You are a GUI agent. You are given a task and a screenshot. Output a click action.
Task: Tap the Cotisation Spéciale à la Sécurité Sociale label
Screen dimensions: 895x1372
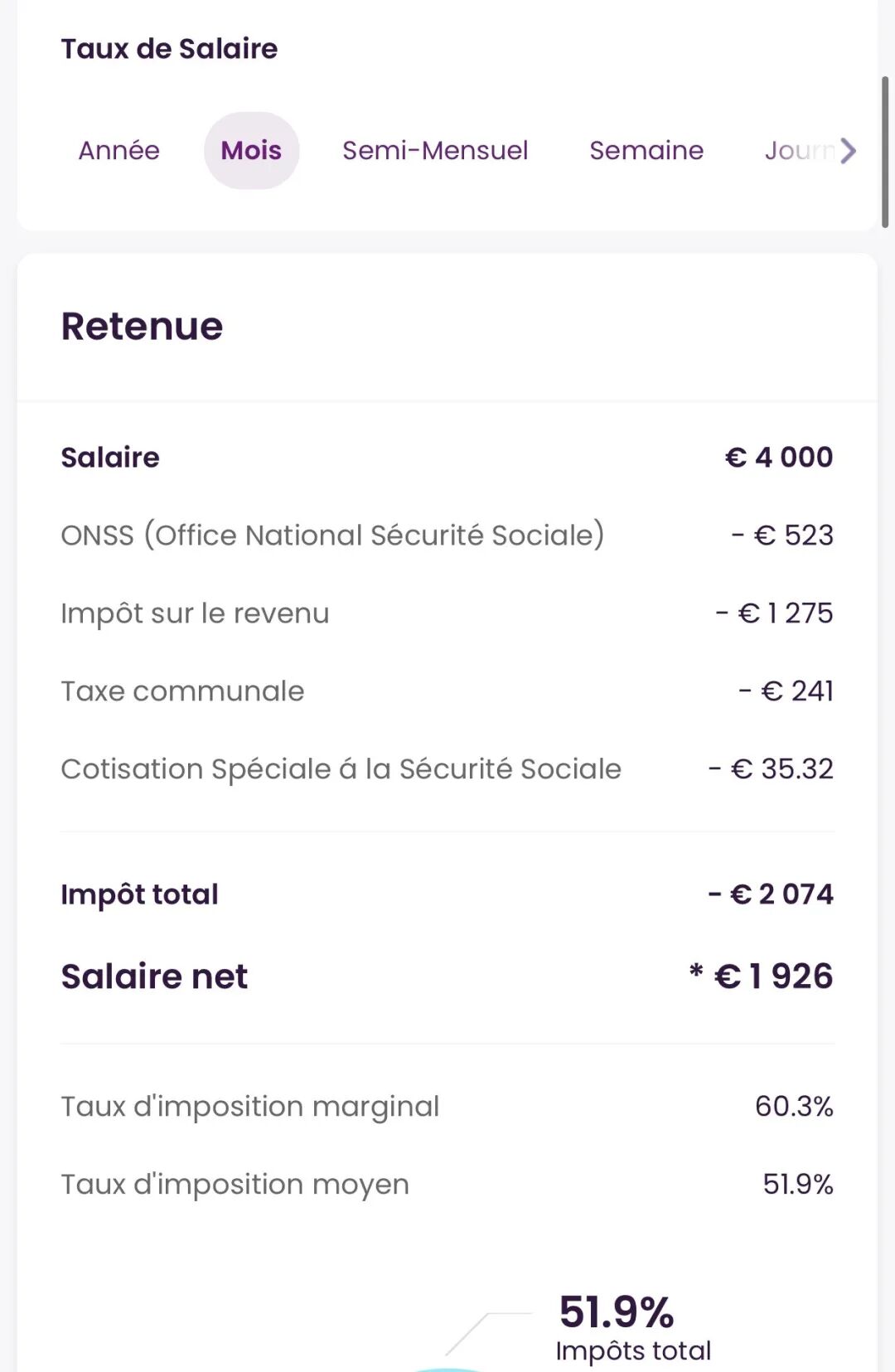click(x=341, y=768)
